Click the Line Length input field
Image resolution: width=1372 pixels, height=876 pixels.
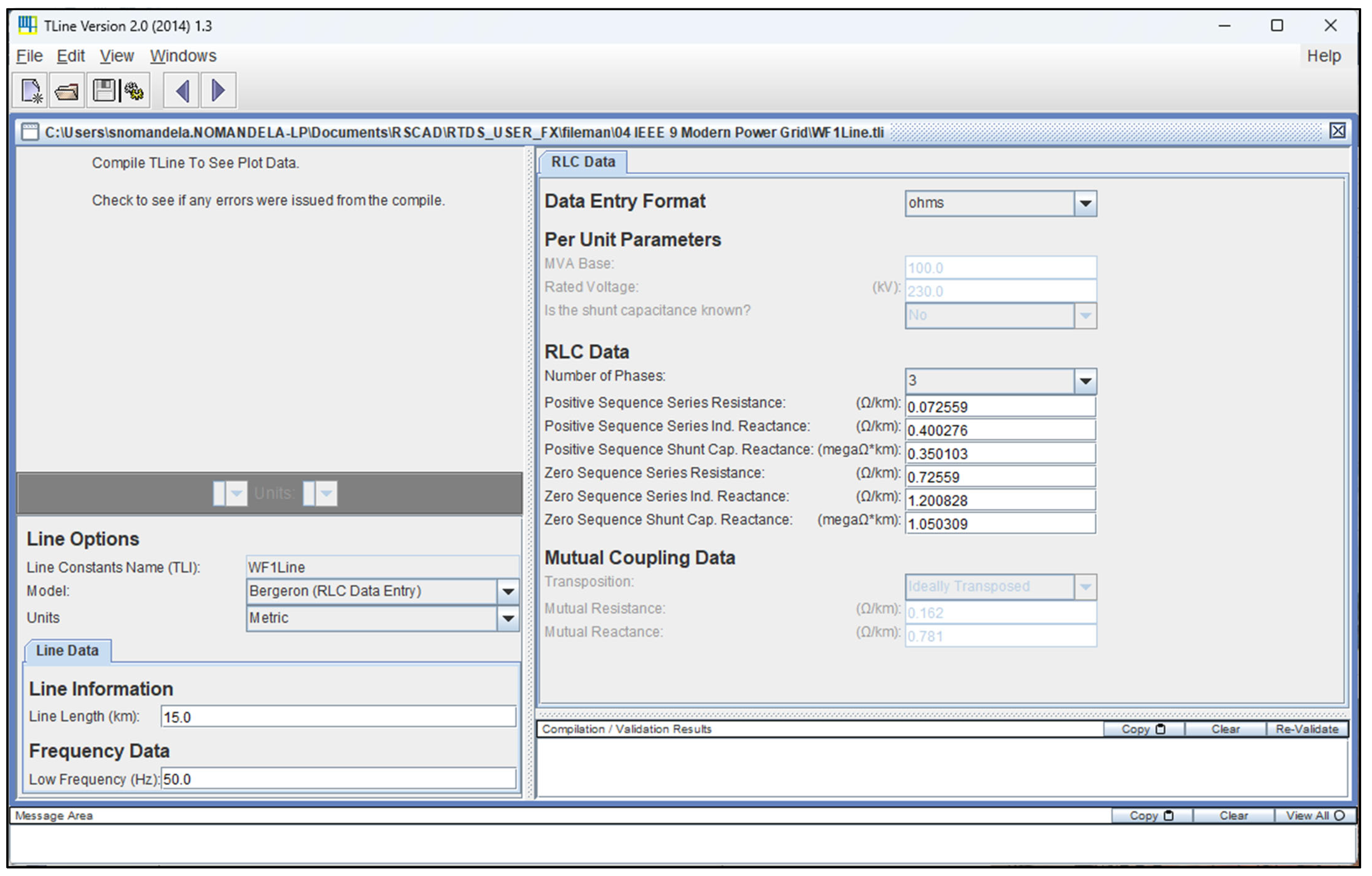tap(338, 716)
